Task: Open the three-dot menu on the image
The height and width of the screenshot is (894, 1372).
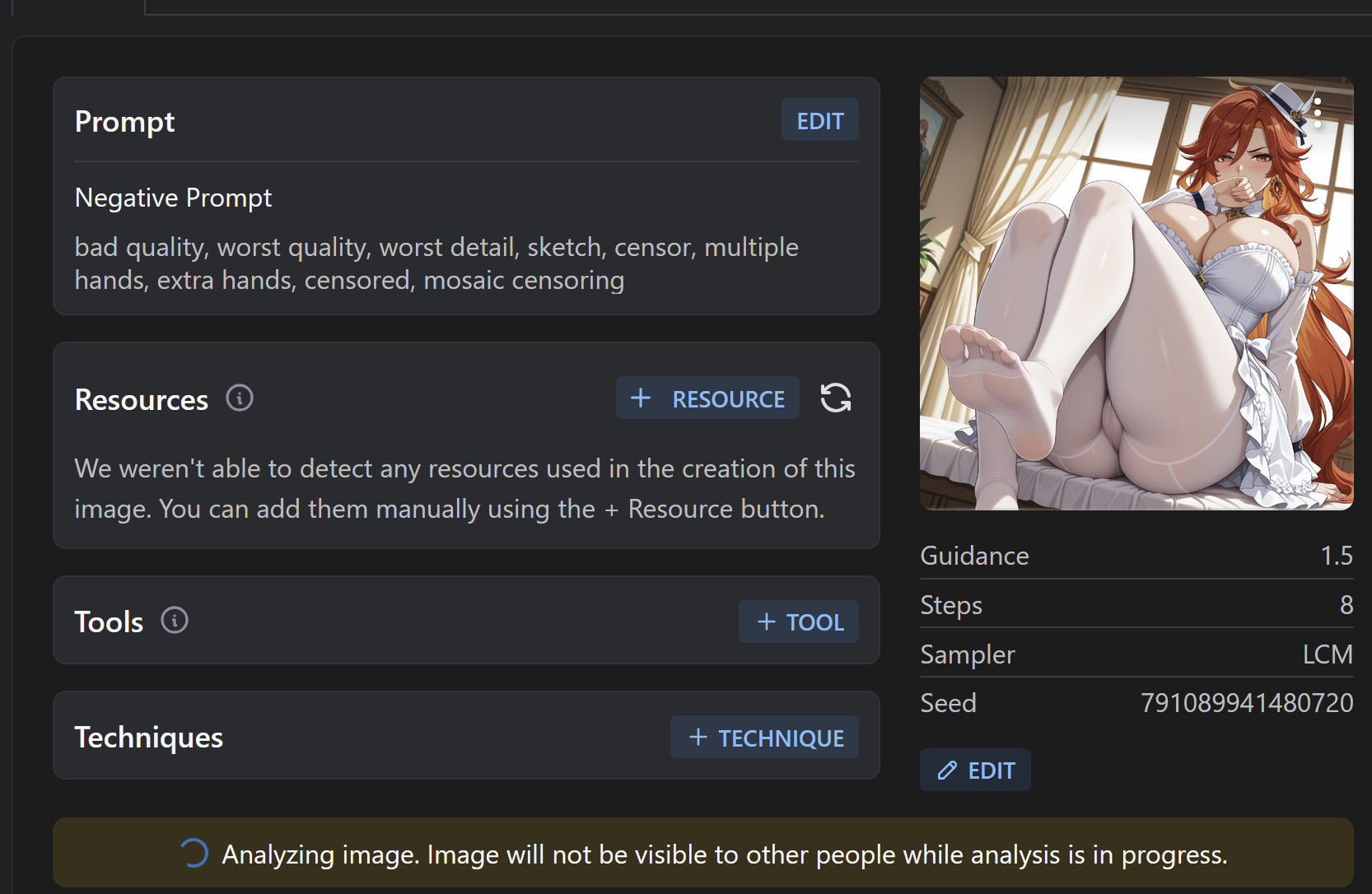Action: tap(1318, 113)
